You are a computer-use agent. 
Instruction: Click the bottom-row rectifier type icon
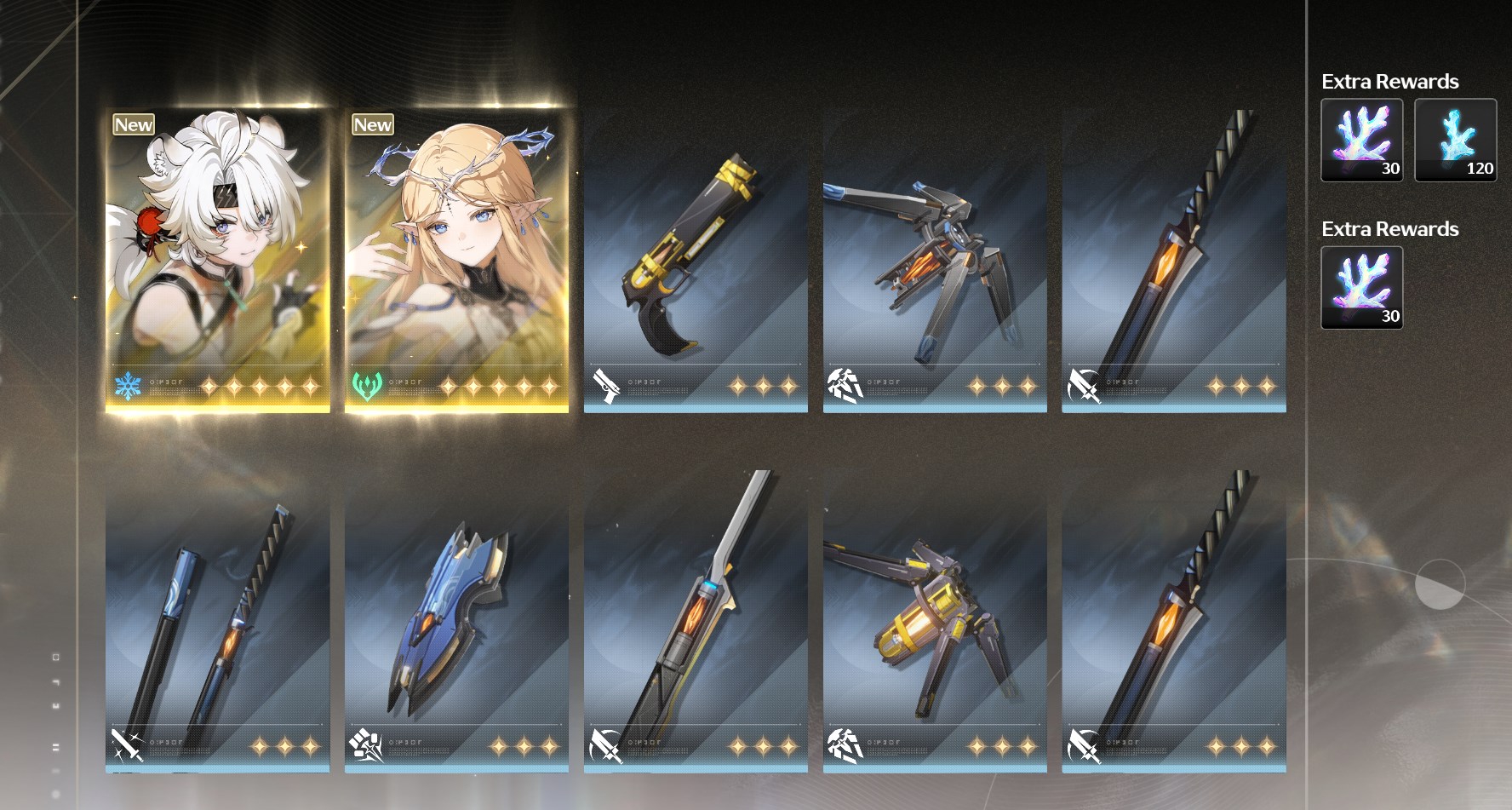(845, 746)
